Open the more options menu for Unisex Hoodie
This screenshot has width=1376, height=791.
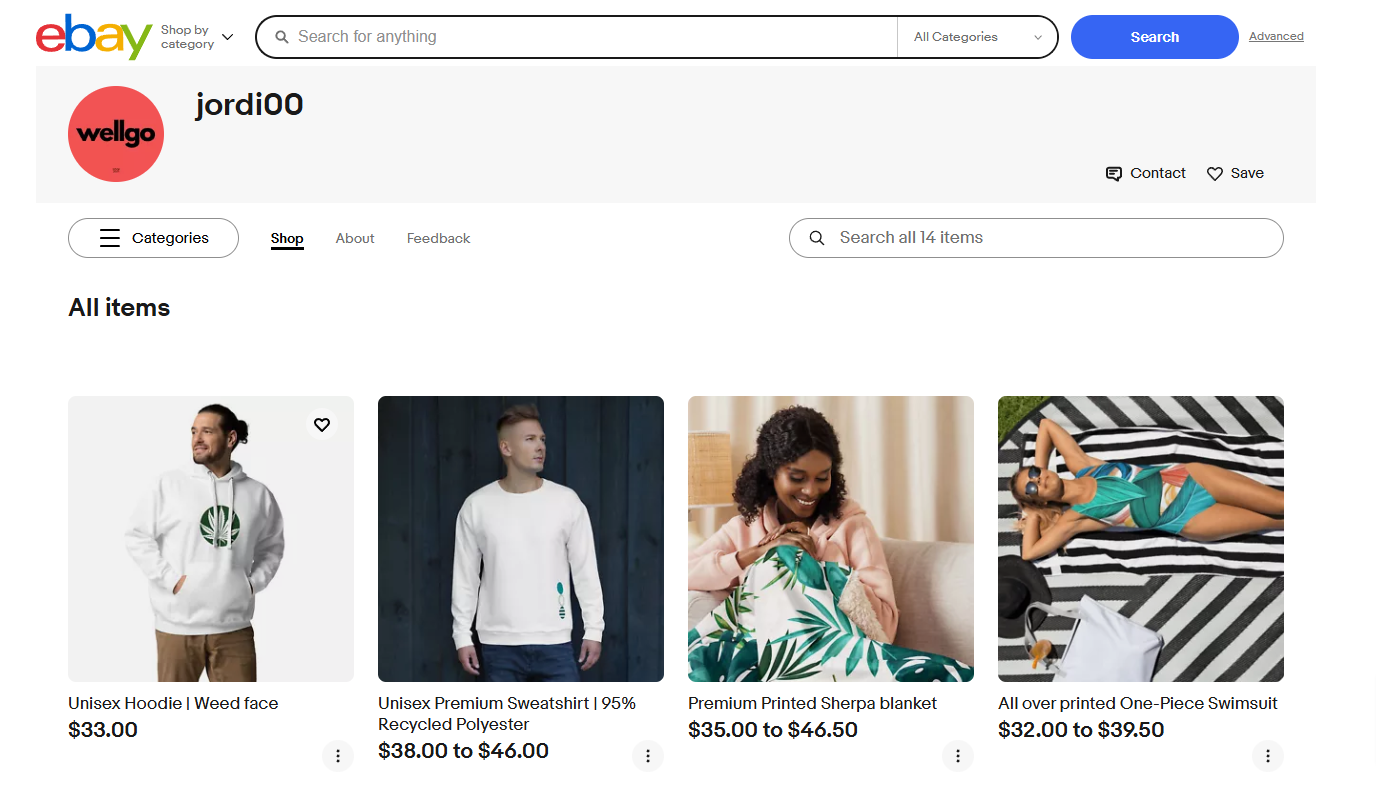pos(338,756)
